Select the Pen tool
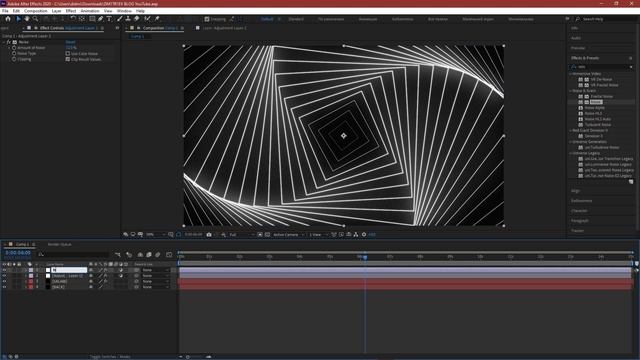Image resolution: width=640 pixels, height=360 pixels. click(100, 19)
